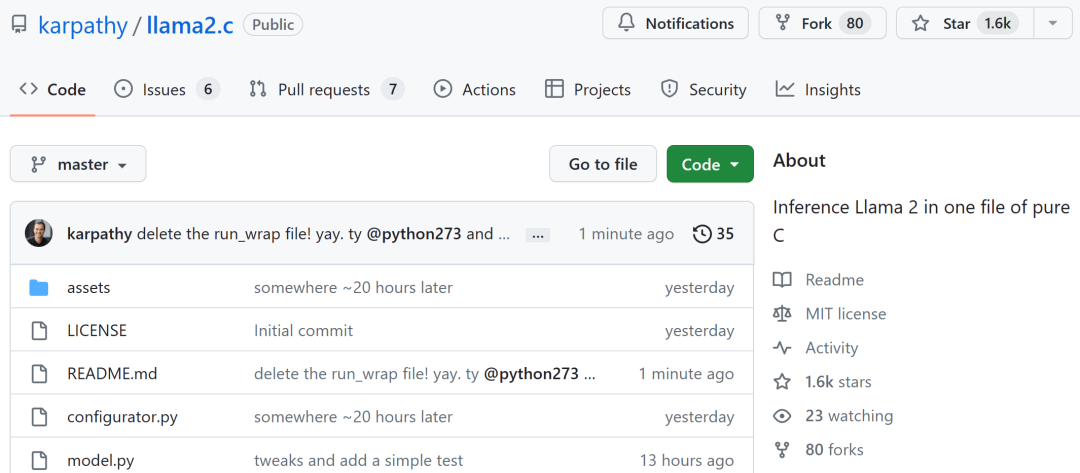Click the Activity pulse icon
This screenshot has height=473, width=1080.
[x=782, y=348]
